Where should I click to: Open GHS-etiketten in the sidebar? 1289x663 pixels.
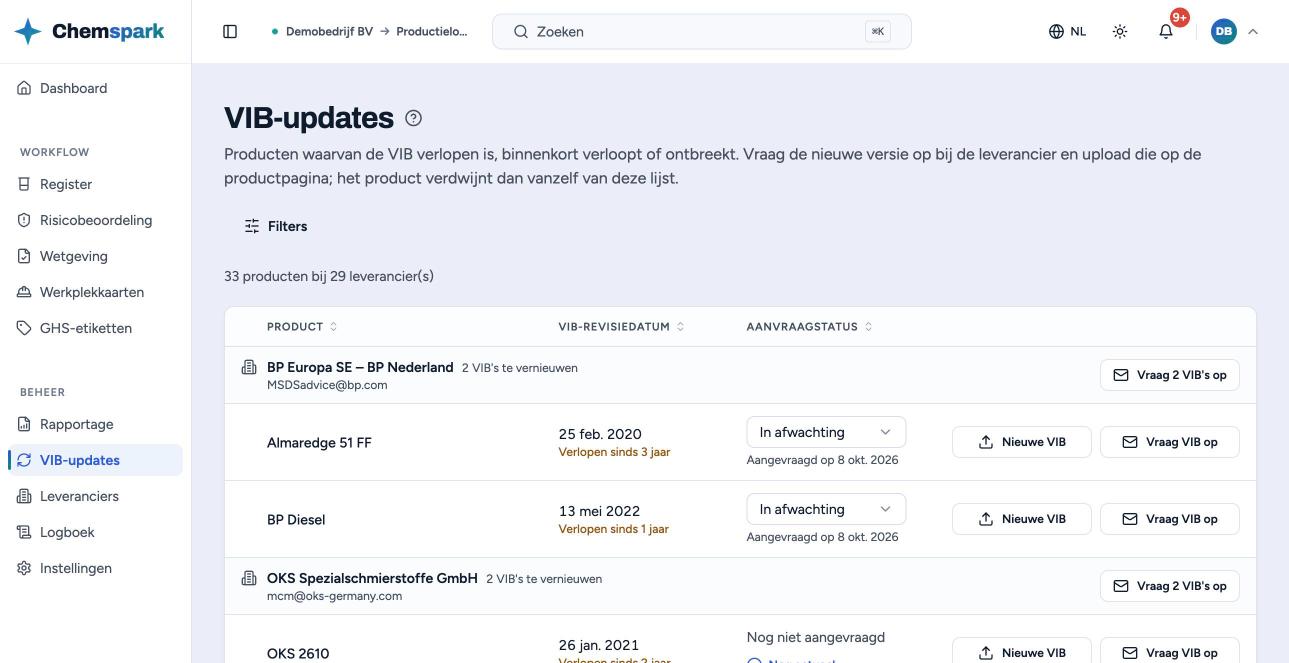(x=95, y=328)
